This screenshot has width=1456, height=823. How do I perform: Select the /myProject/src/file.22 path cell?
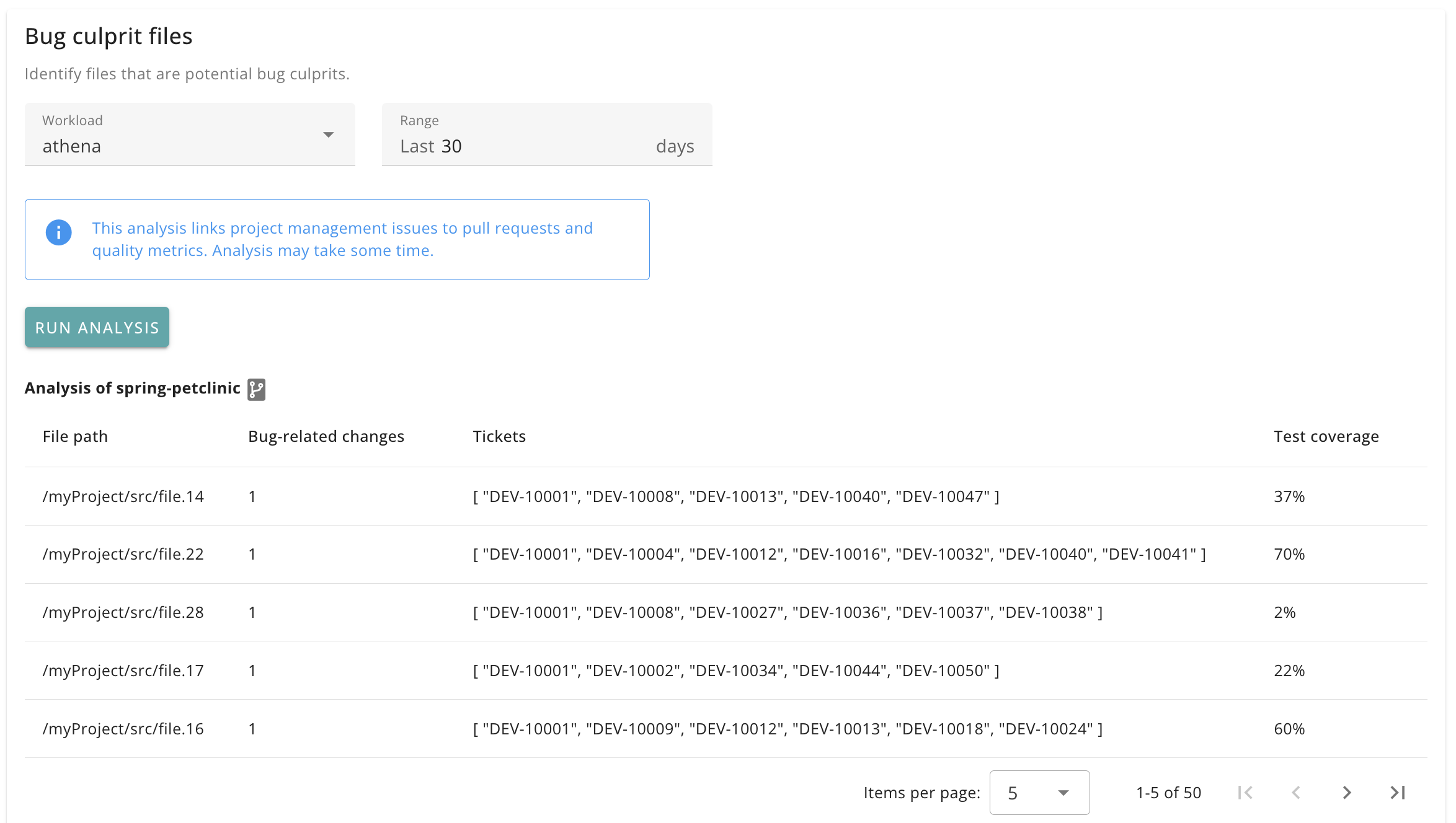coord(123,554)
